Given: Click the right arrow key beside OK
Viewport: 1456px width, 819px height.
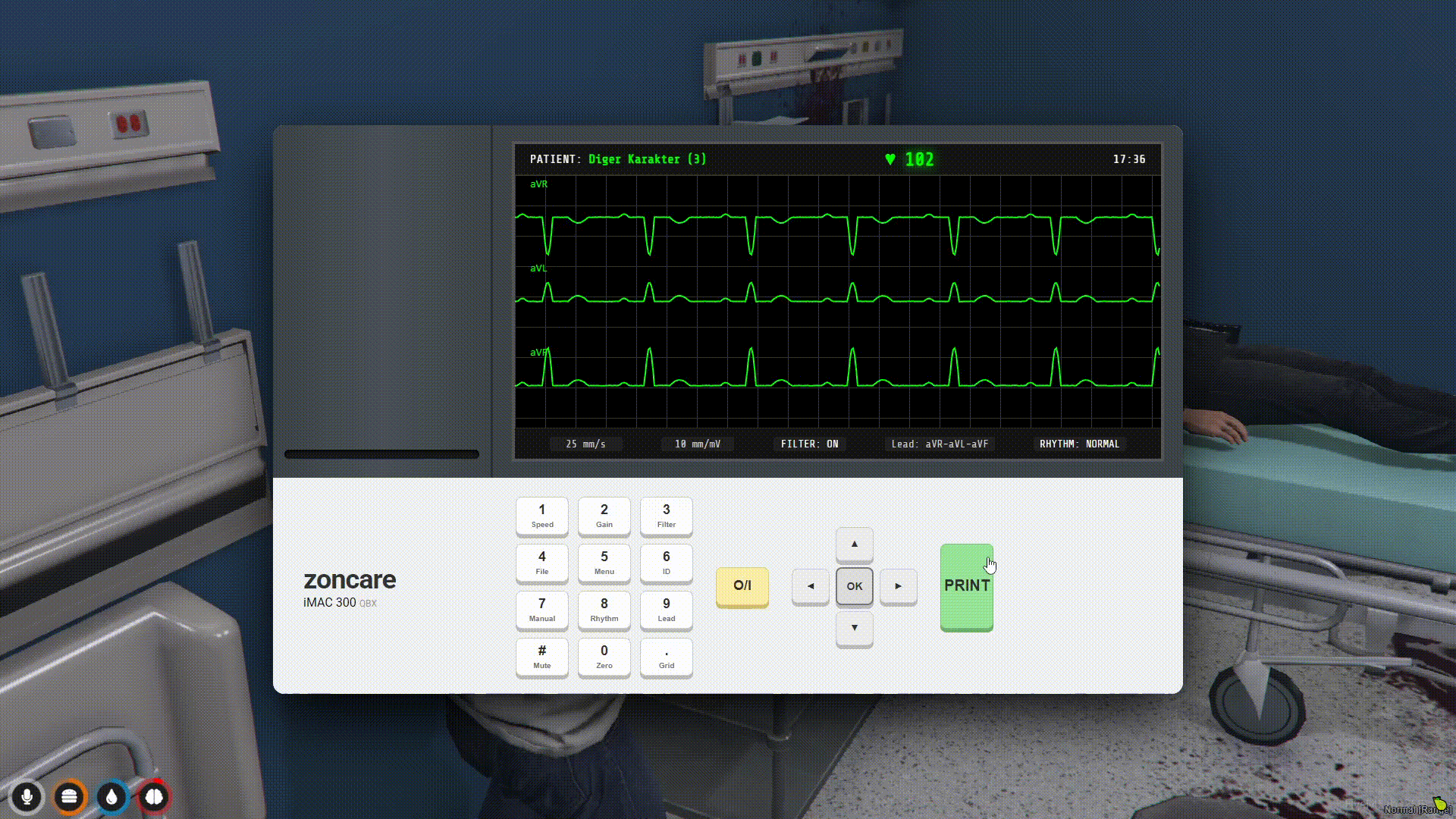Looking at the screenshot, I should pos(899,586).
